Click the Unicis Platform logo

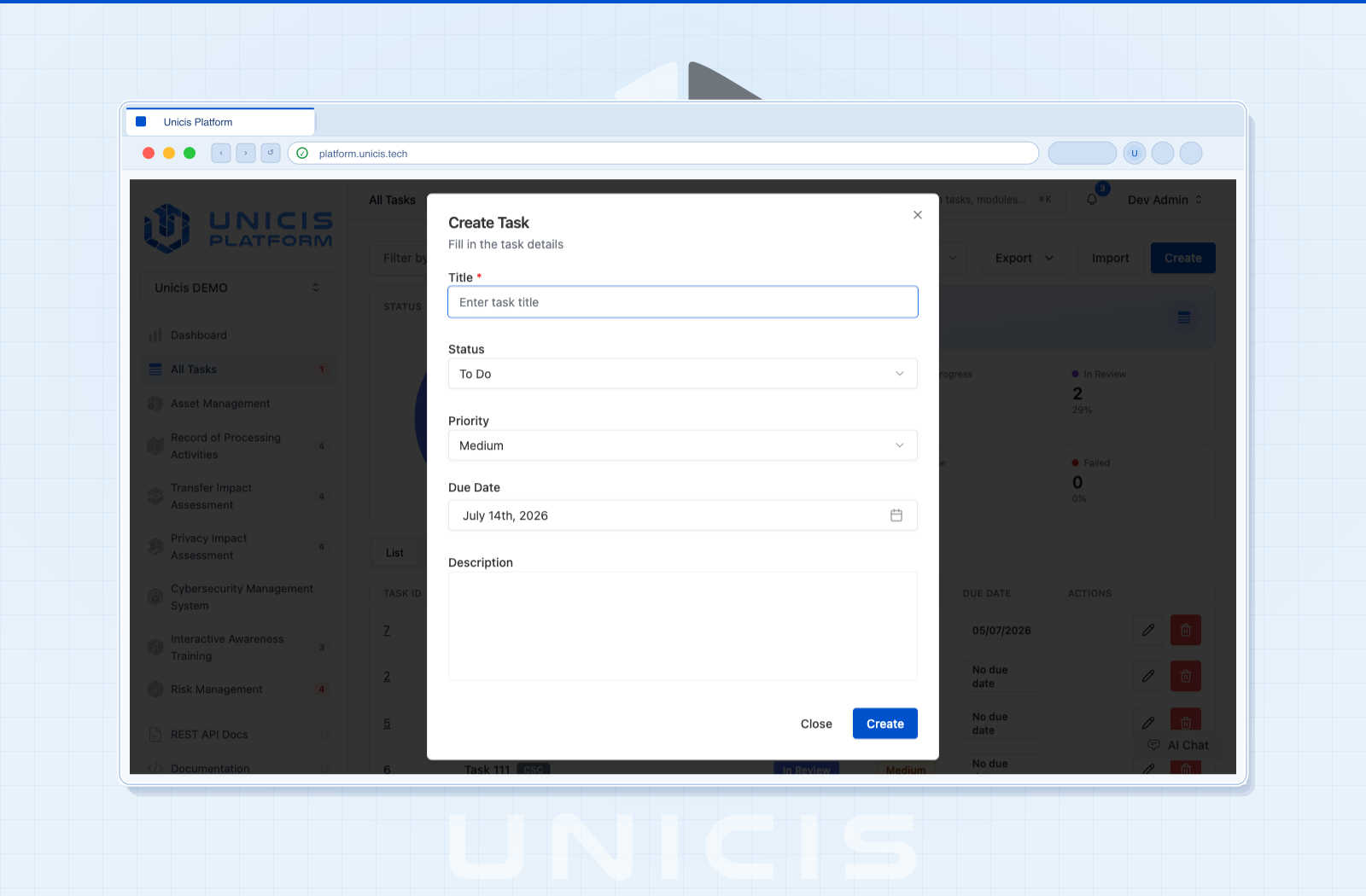[238, 228]
